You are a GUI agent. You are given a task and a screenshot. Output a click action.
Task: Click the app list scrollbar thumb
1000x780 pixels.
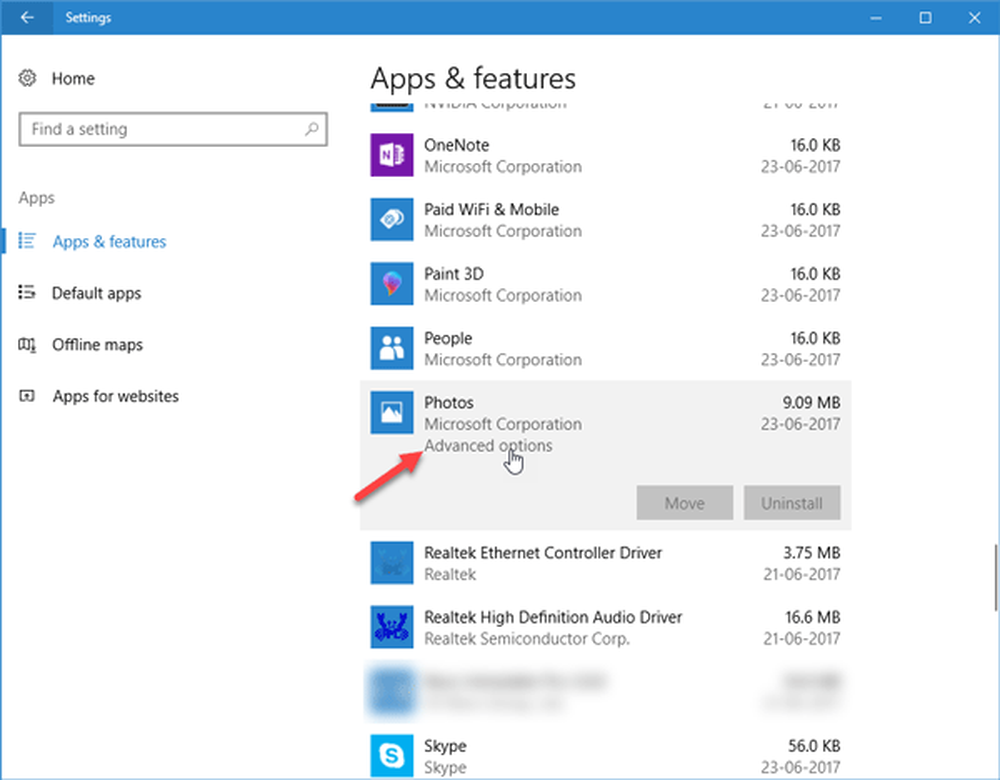coord(994,576)
